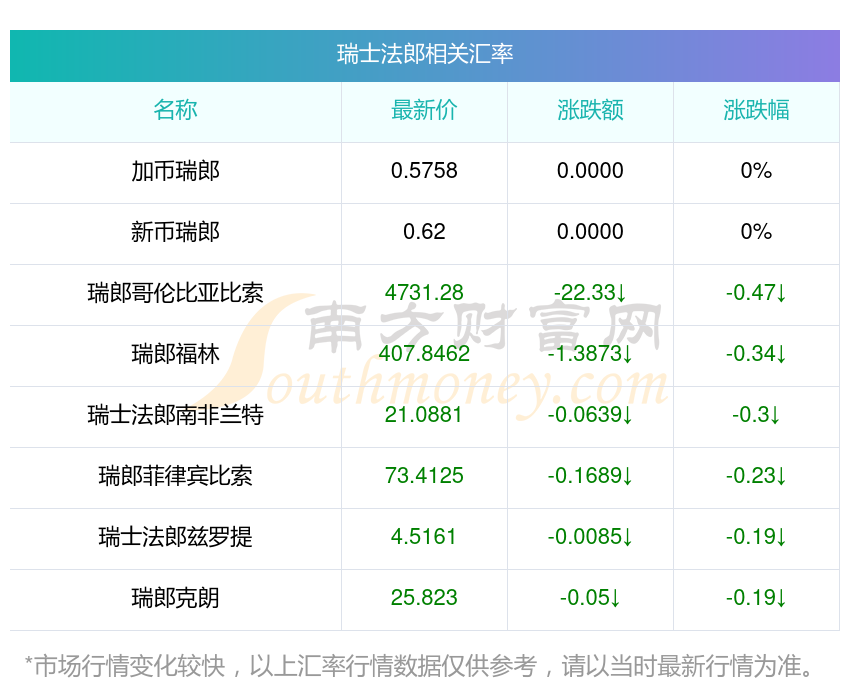Click the market disclaimer footnote text

click(x=424, y=665)
